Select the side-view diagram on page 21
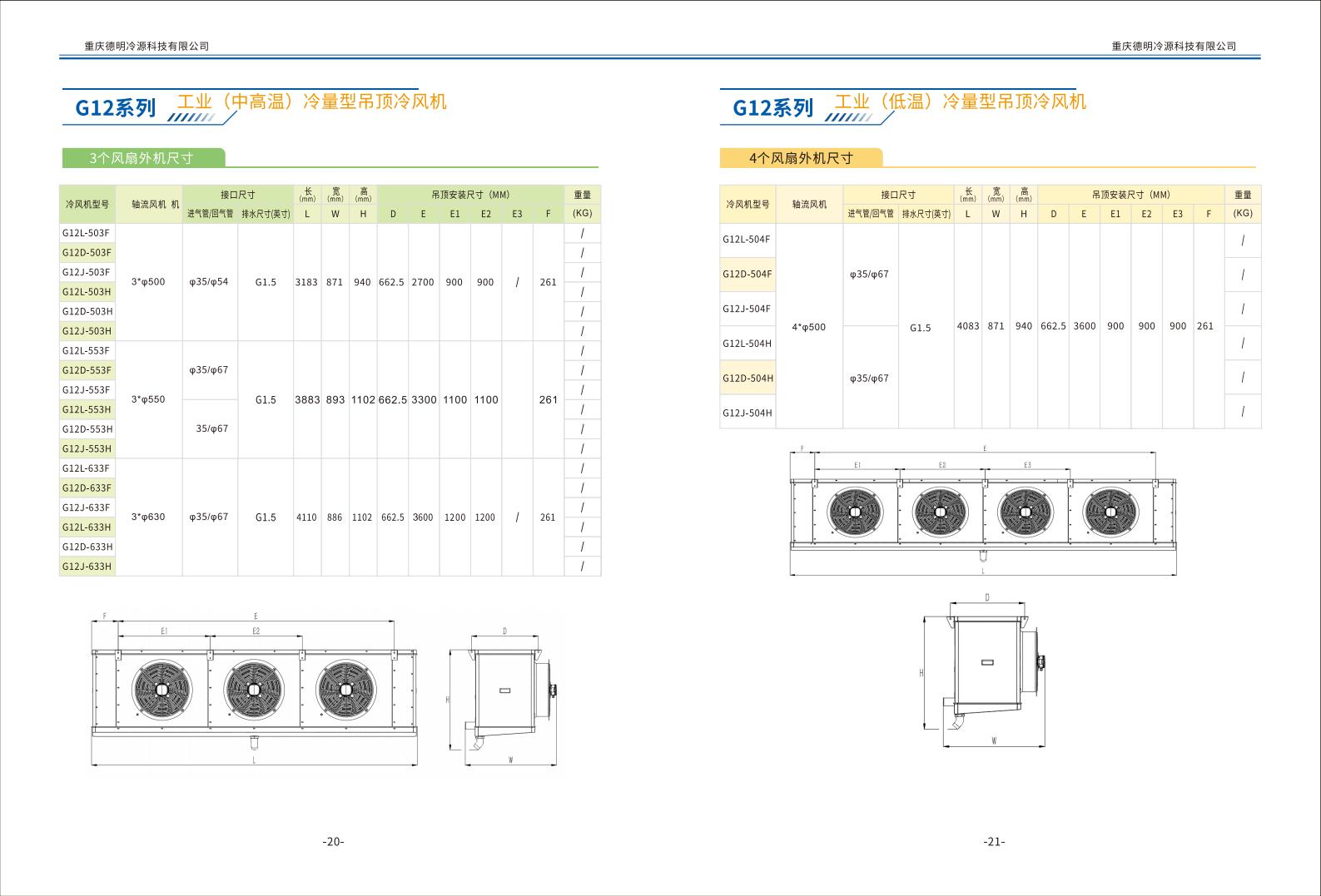This screenshot has height=896, width=1321. pyautogui.click(x=987, y=671)
